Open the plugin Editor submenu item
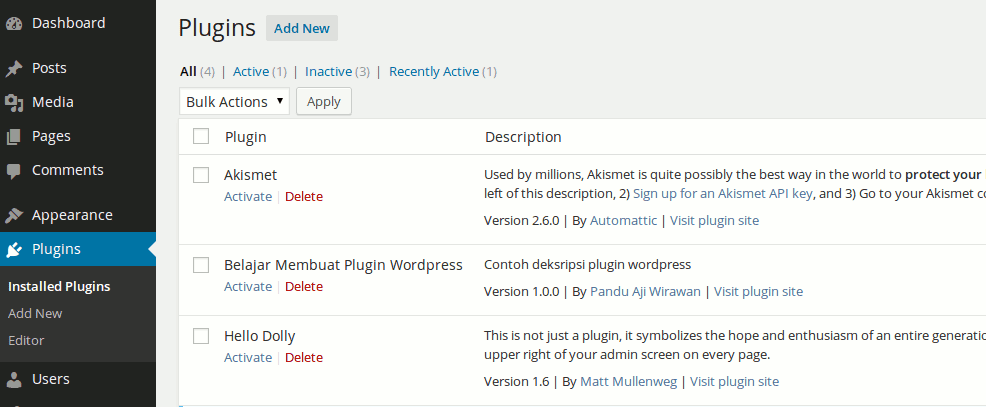 26,340
